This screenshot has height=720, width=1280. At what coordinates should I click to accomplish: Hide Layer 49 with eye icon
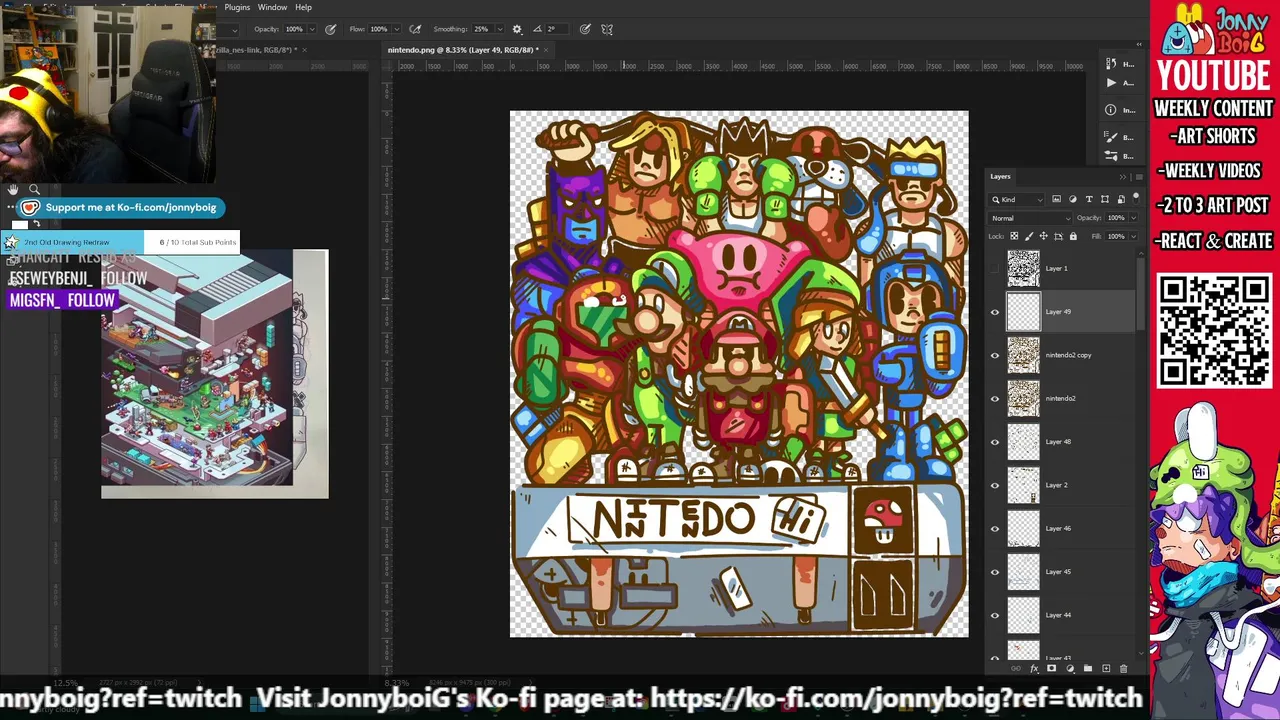994,312
